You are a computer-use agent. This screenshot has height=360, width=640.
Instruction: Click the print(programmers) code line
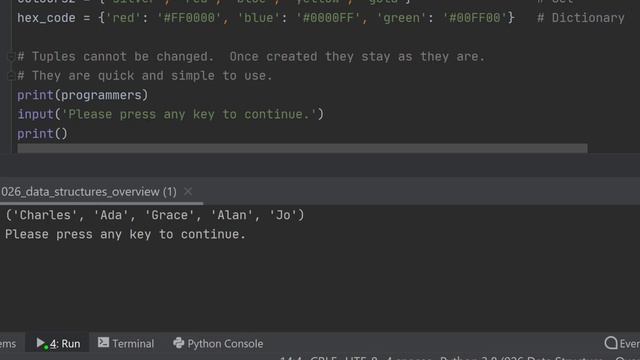[x=82, y=95]
